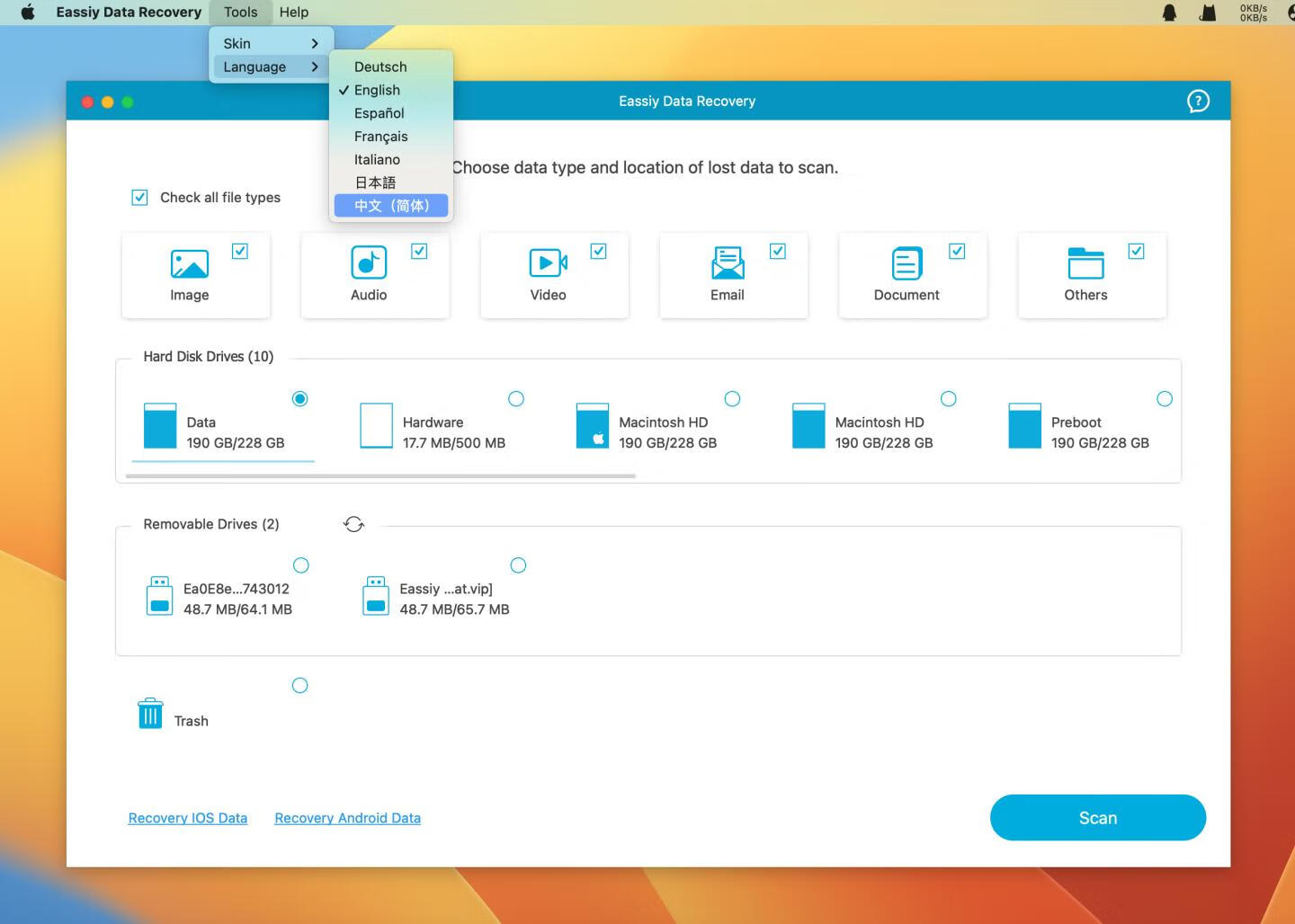The height and width of the screenshot is (924, 1295).
Task: Open the Help menu
Action: click(293, 12)
